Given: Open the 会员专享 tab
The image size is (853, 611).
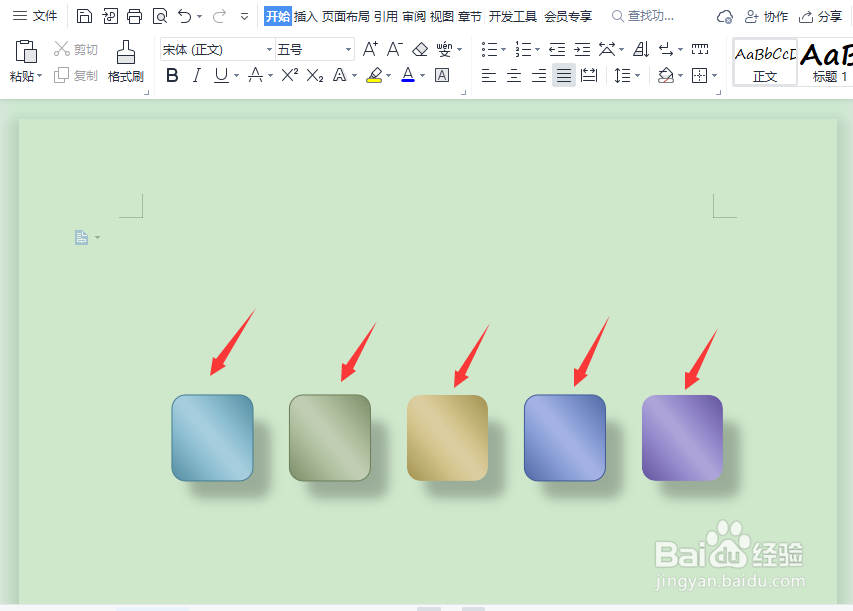Looking at the screenshot, I should [568, 16].
